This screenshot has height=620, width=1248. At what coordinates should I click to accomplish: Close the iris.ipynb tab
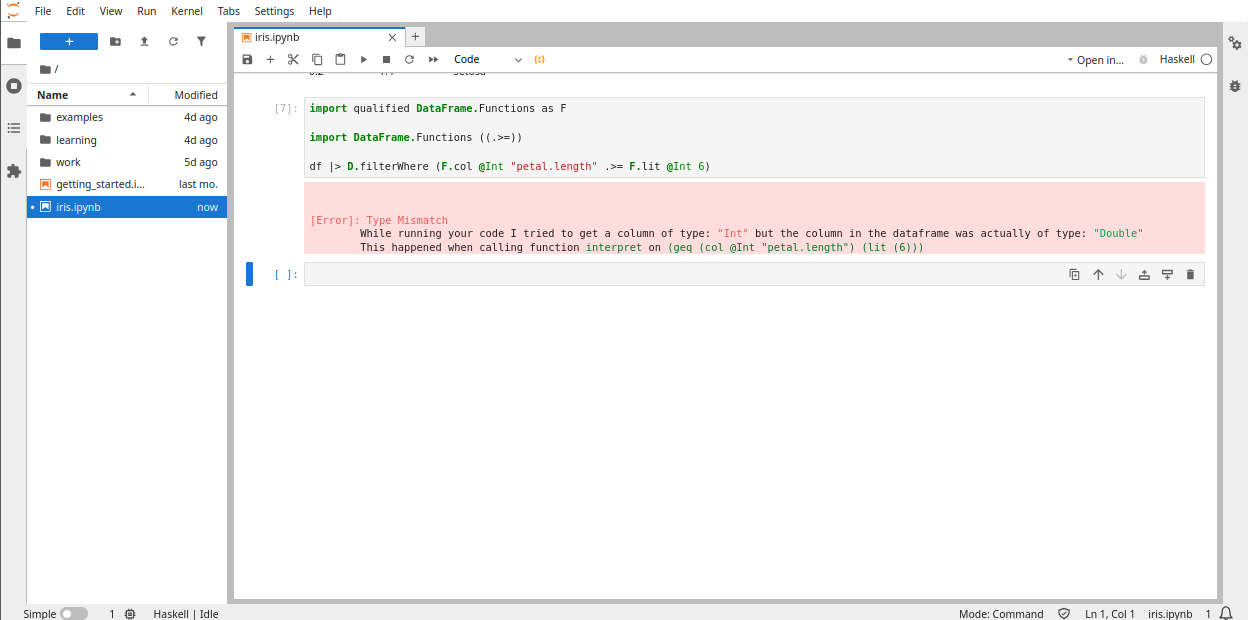tap(390, 37)
